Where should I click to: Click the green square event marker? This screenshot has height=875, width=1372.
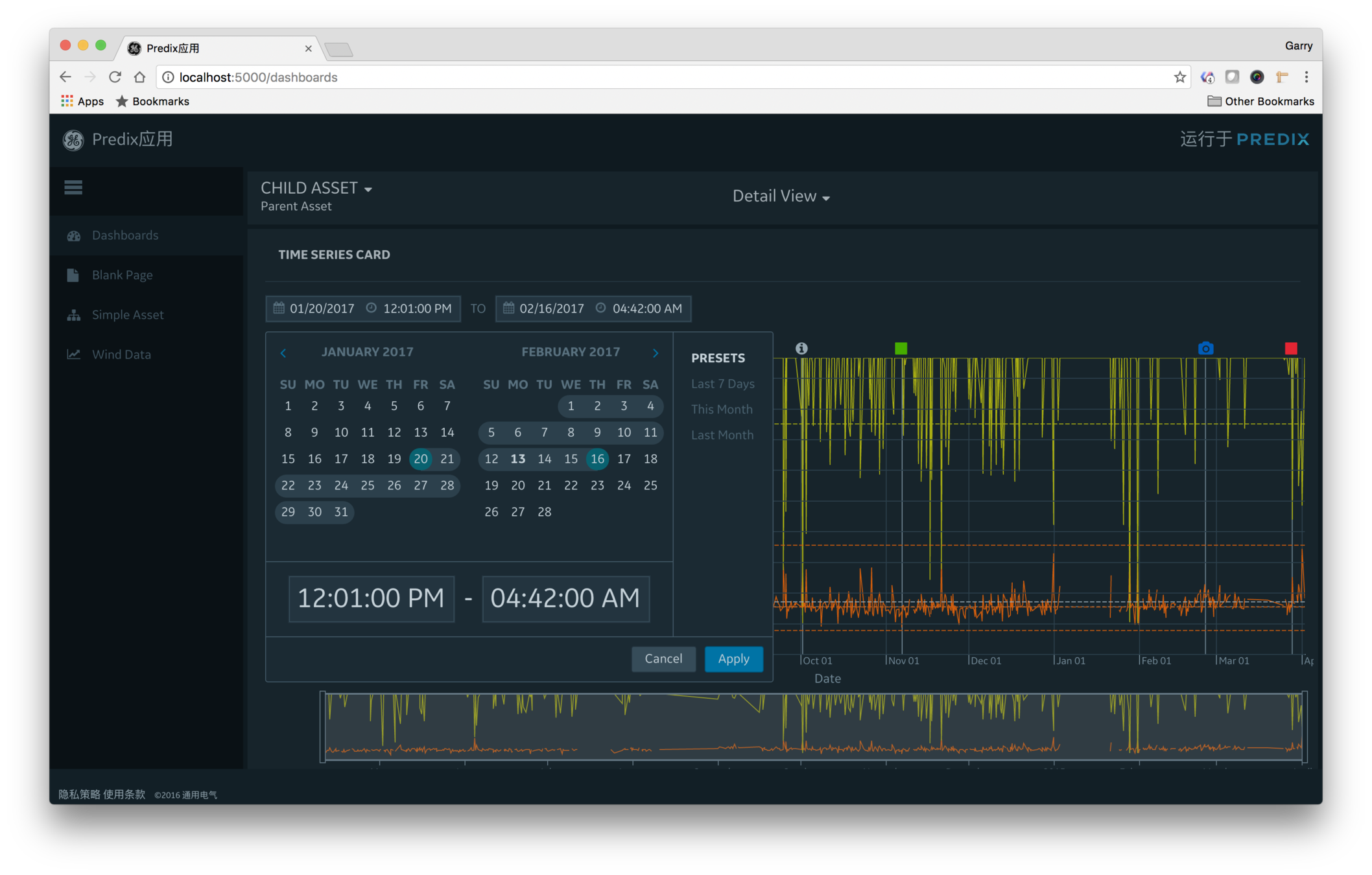point(901,348)
